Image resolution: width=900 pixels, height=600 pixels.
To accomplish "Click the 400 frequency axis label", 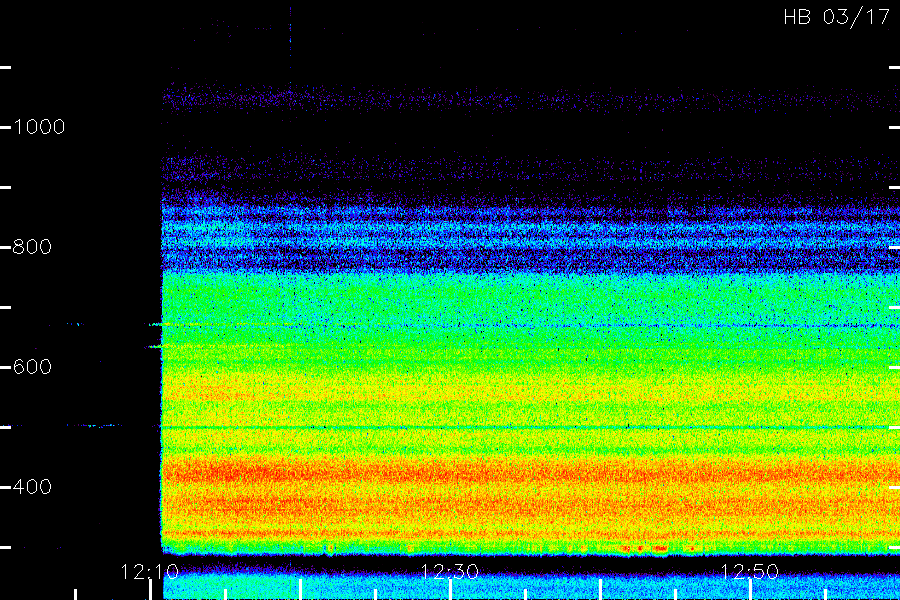I will coord(32,487).
